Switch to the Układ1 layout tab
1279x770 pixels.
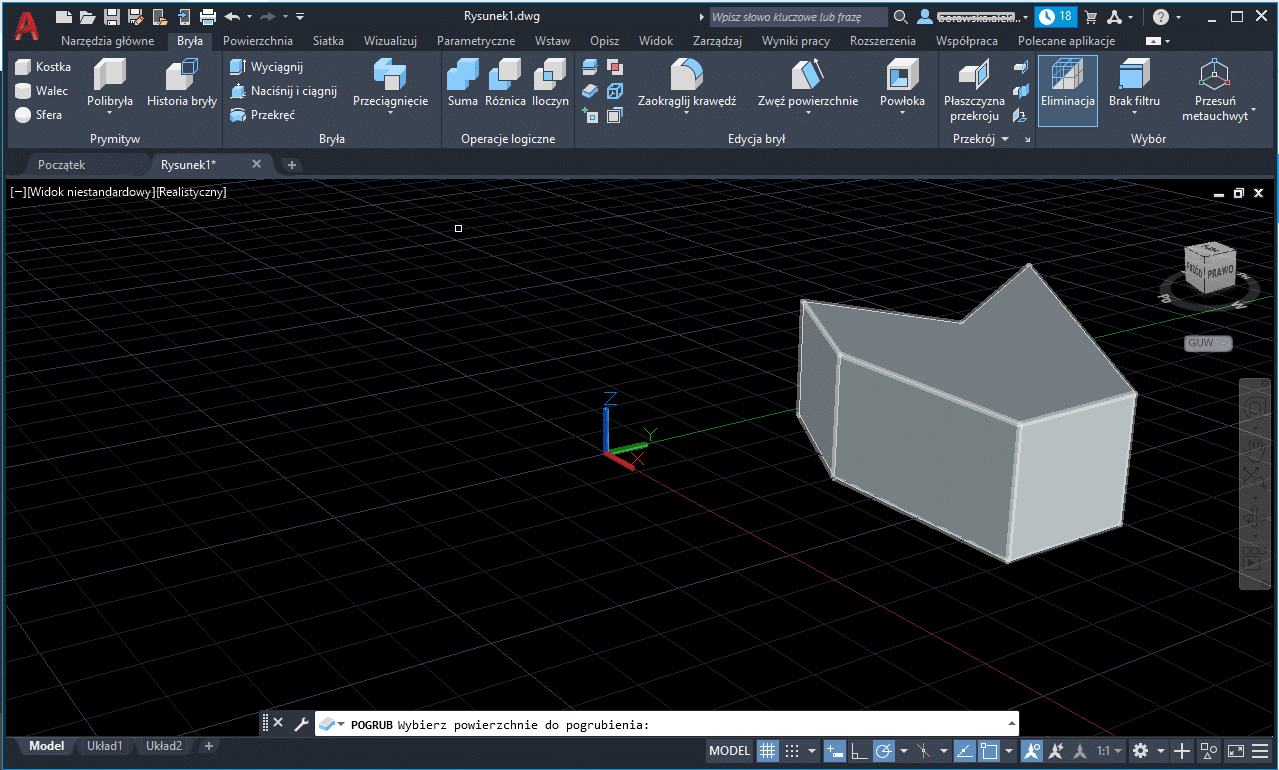pyautogui.click(x=105, y=746)
